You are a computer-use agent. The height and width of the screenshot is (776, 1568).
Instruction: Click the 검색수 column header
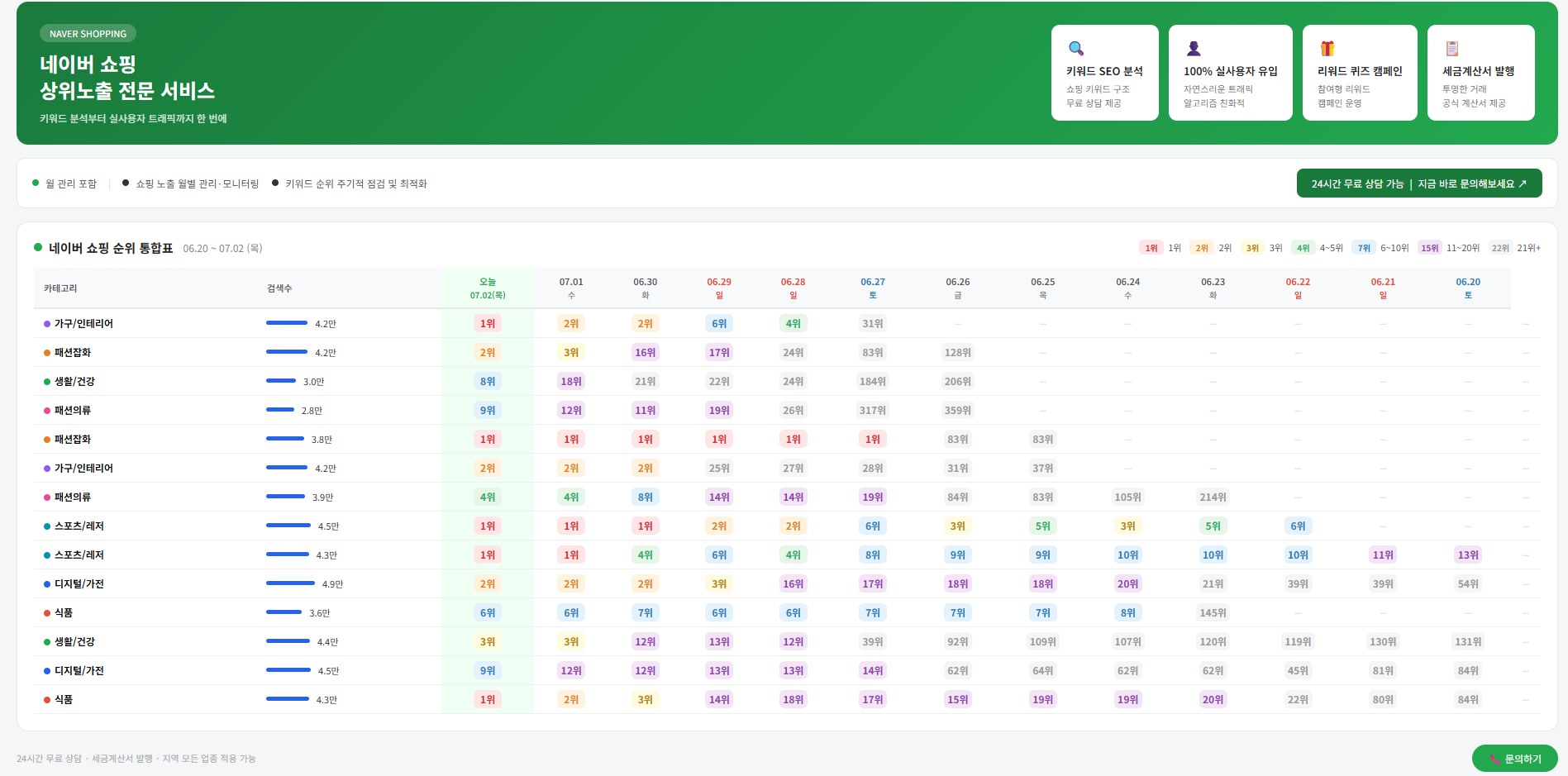279,288
